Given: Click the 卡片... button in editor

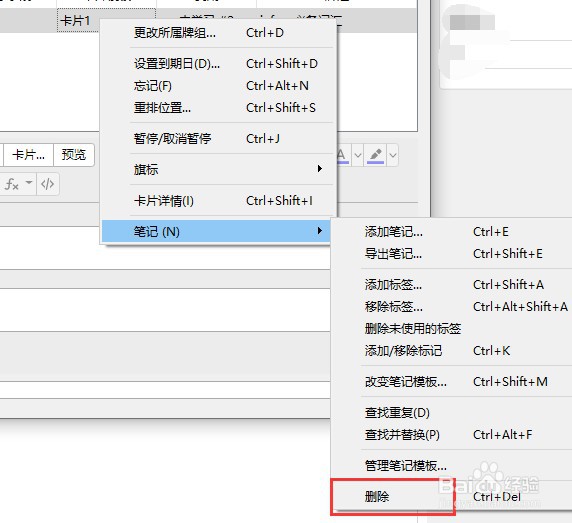Looking at the screenshot, I should click(x=28, y=155).
